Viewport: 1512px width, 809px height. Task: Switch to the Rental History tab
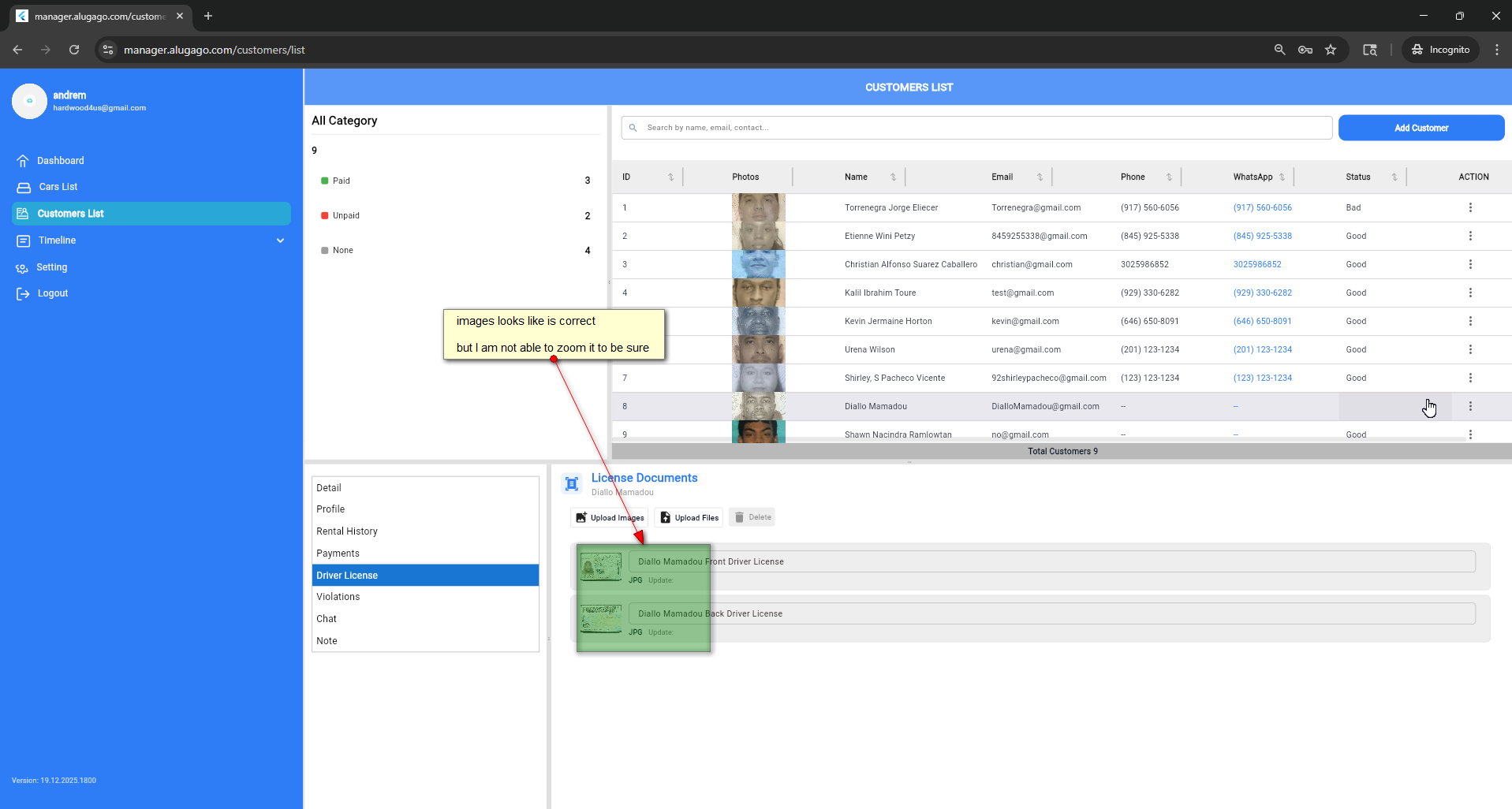pos(347,531)
